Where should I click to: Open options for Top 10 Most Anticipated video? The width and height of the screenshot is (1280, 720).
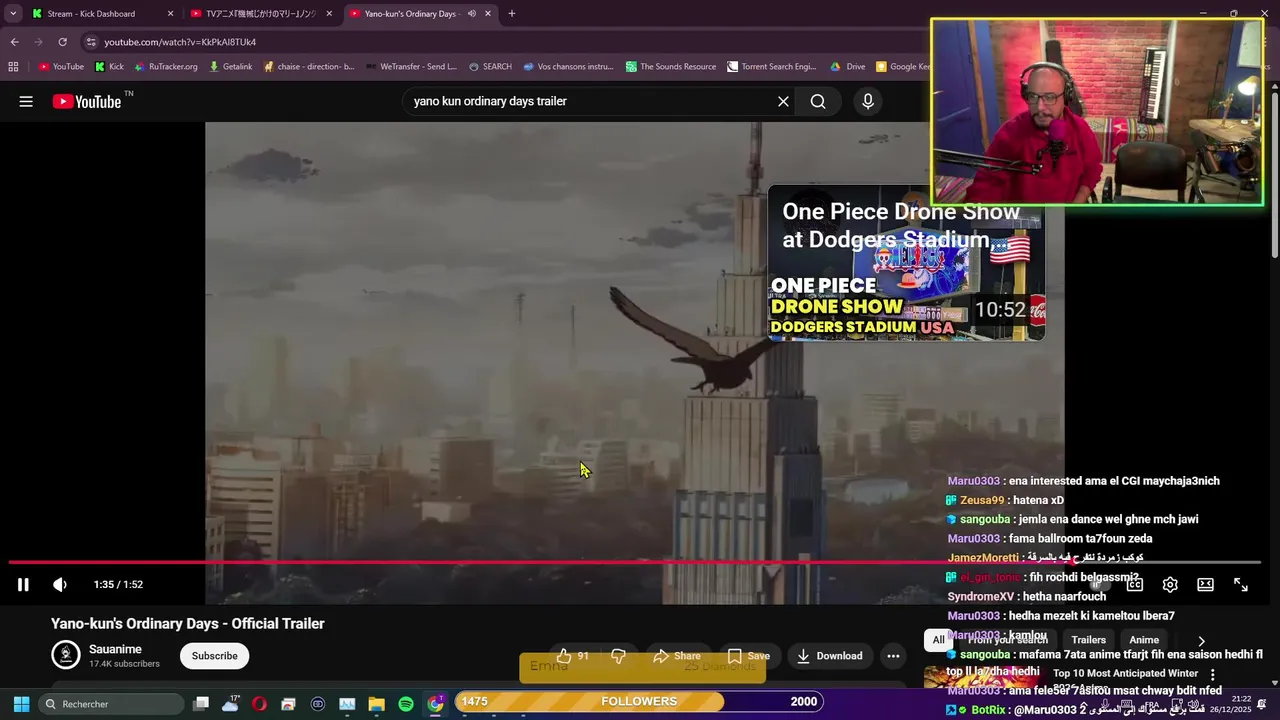(1212, 675)
